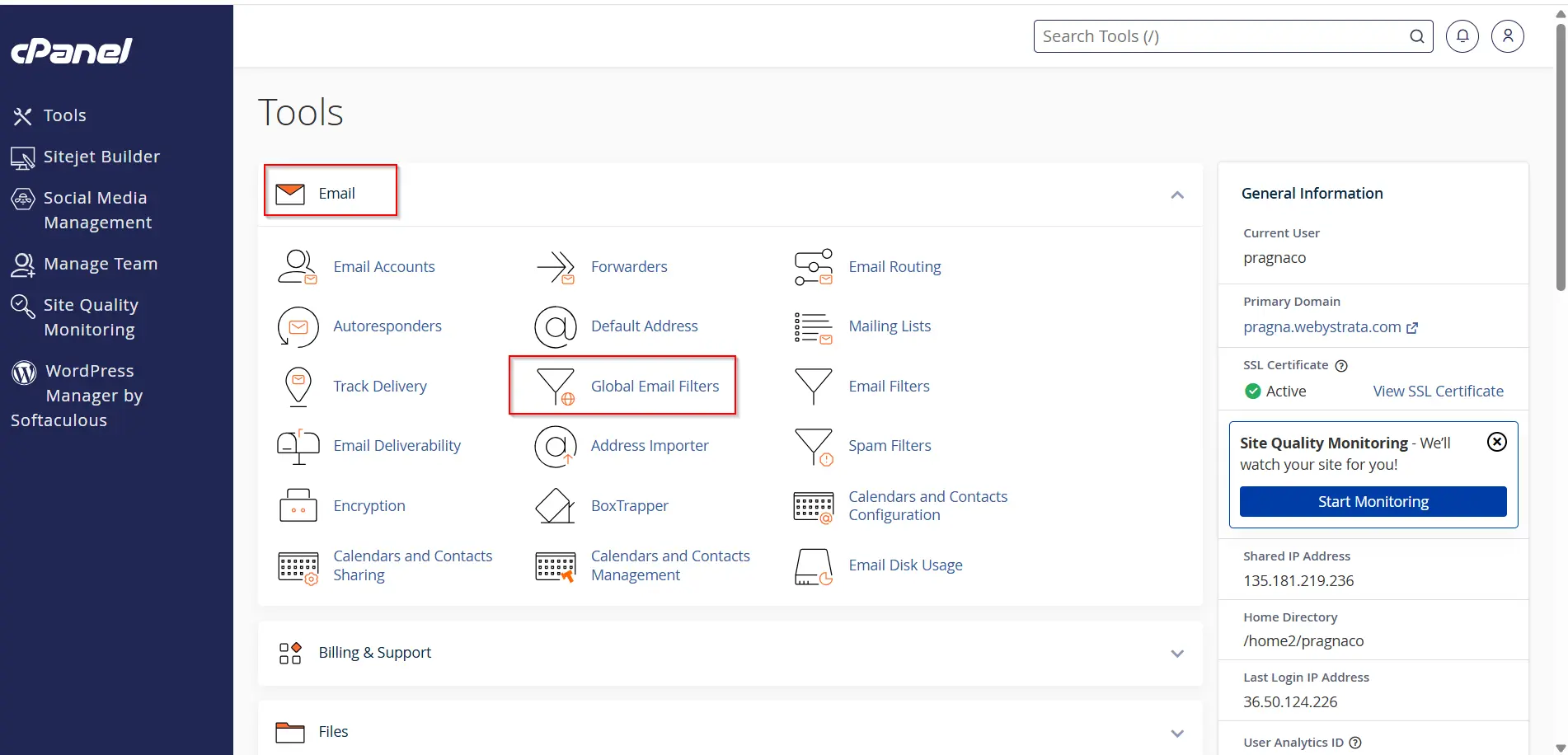Click the Email section envelope icon
Screen dimensions: 1568x755
290,194
